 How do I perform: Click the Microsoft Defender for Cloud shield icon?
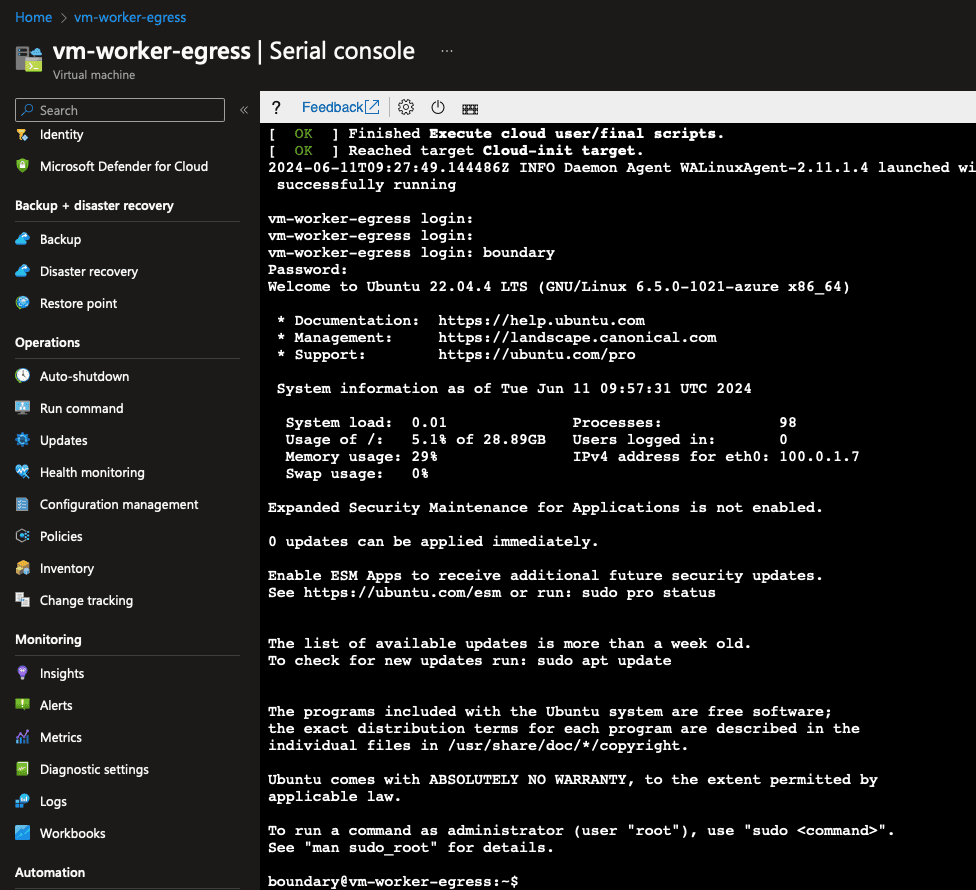point(23,166)
